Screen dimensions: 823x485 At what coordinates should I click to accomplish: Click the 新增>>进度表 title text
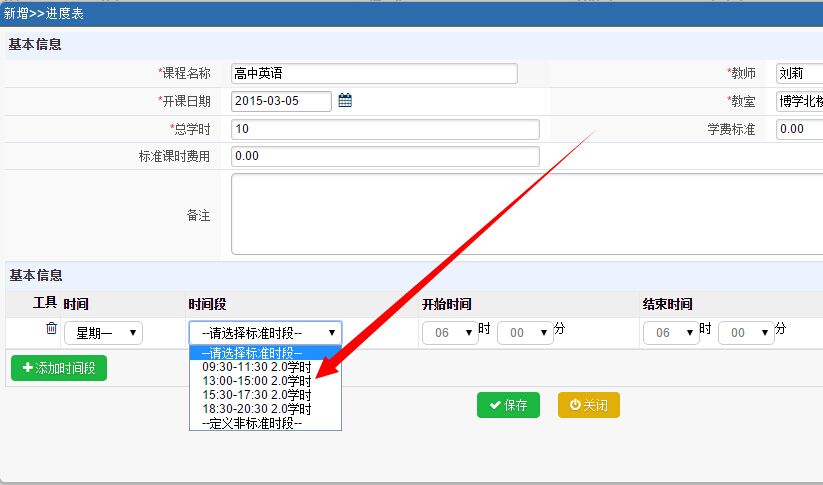[x=43, y=13]
